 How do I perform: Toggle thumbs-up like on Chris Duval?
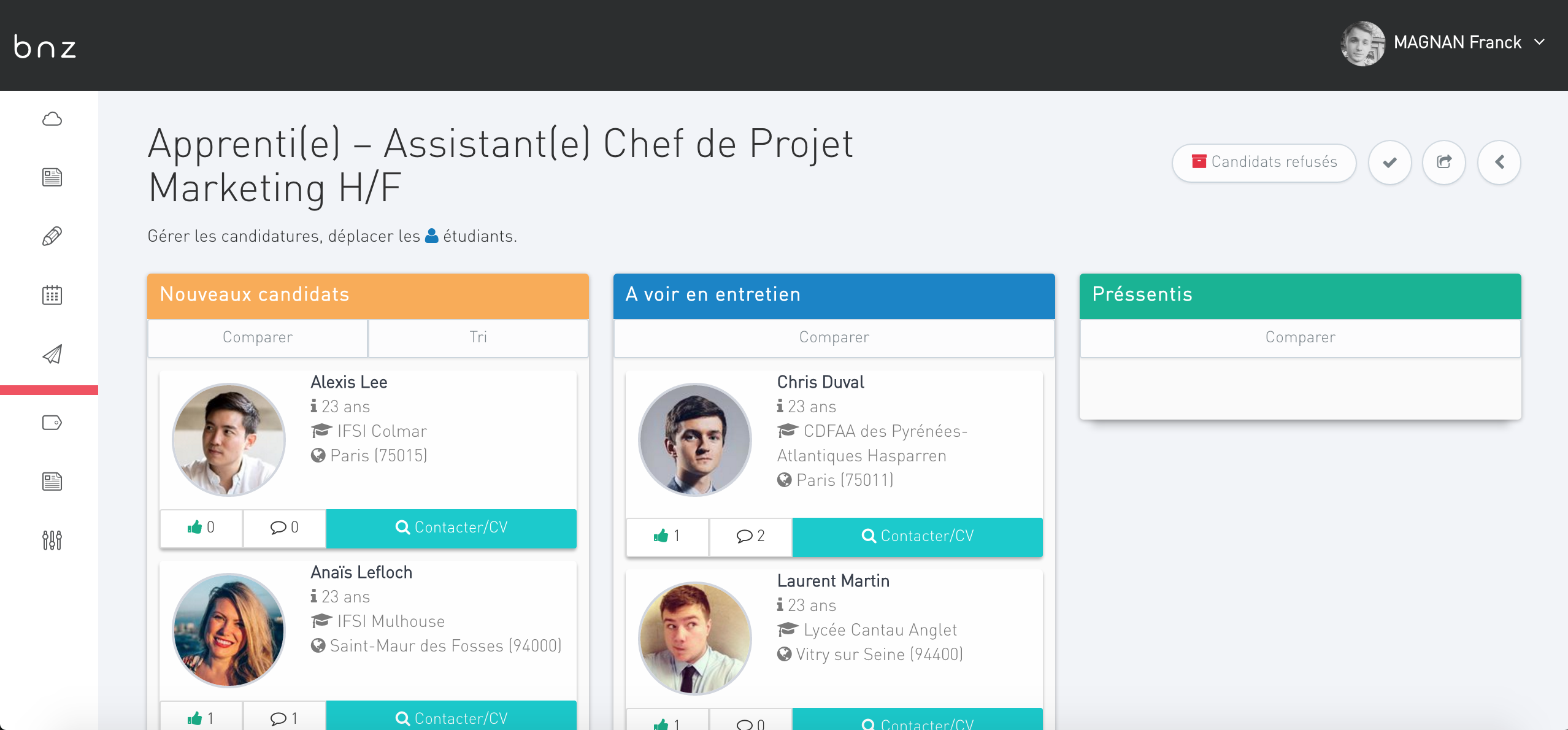(667, 536)
